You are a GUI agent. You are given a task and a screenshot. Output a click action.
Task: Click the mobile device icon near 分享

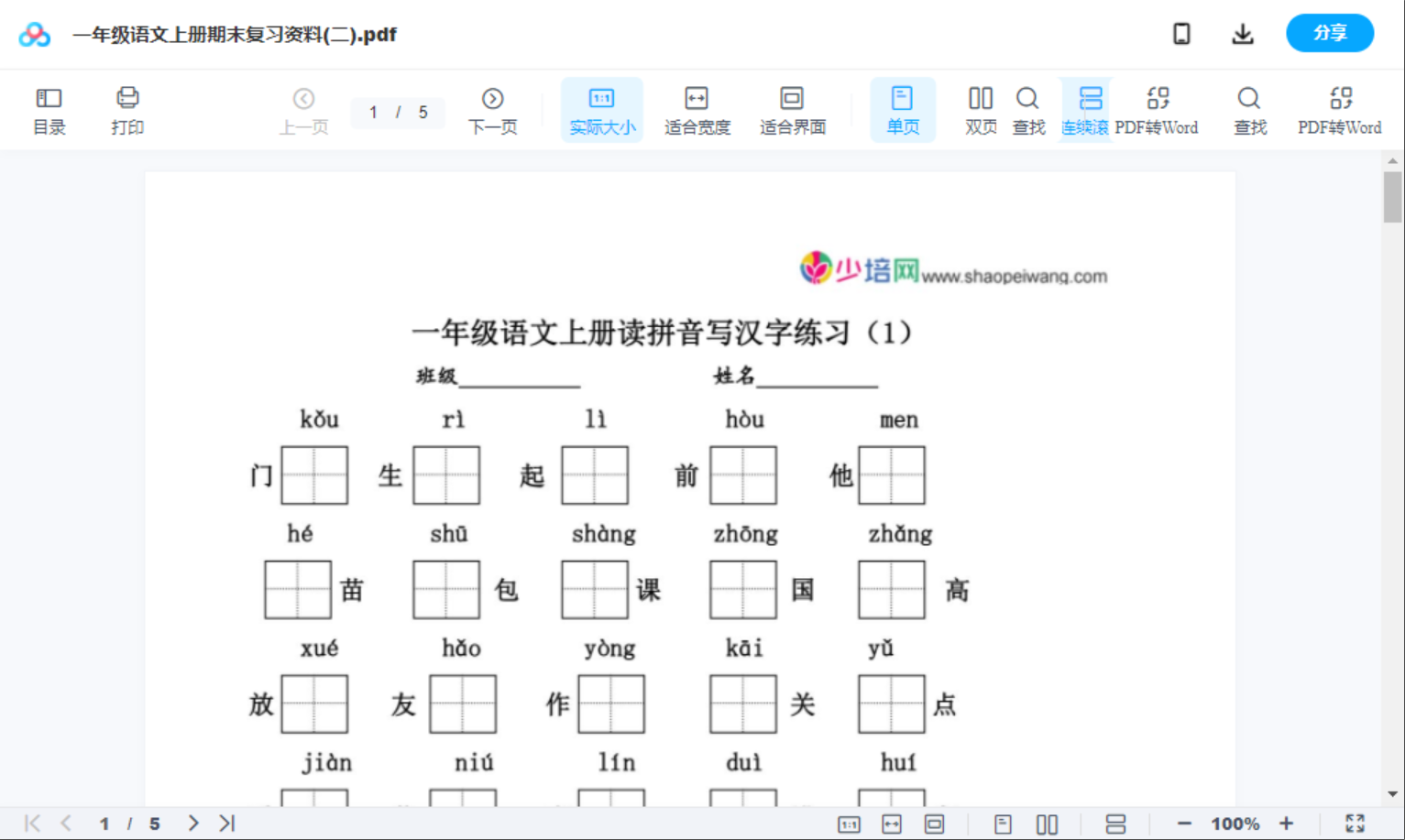click(x=1181, y=33)
